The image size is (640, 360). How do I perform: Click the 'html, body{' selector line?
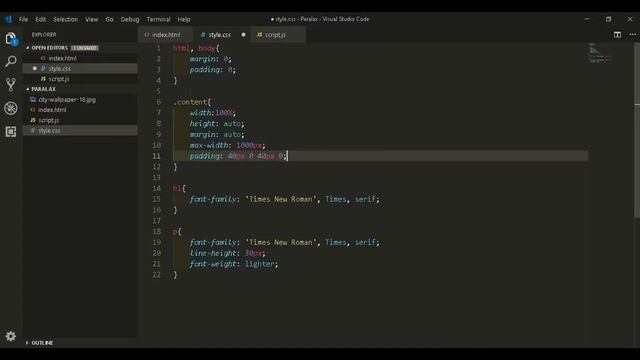[x=196, y=48]
